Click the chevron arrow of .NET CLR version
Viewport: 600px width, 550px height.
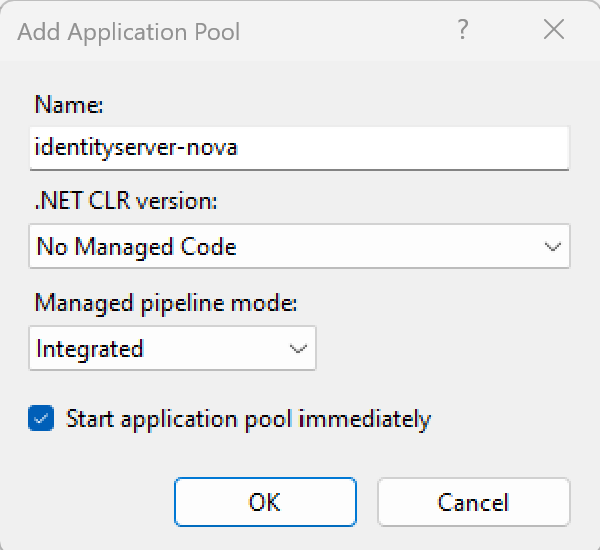(552, 247)
